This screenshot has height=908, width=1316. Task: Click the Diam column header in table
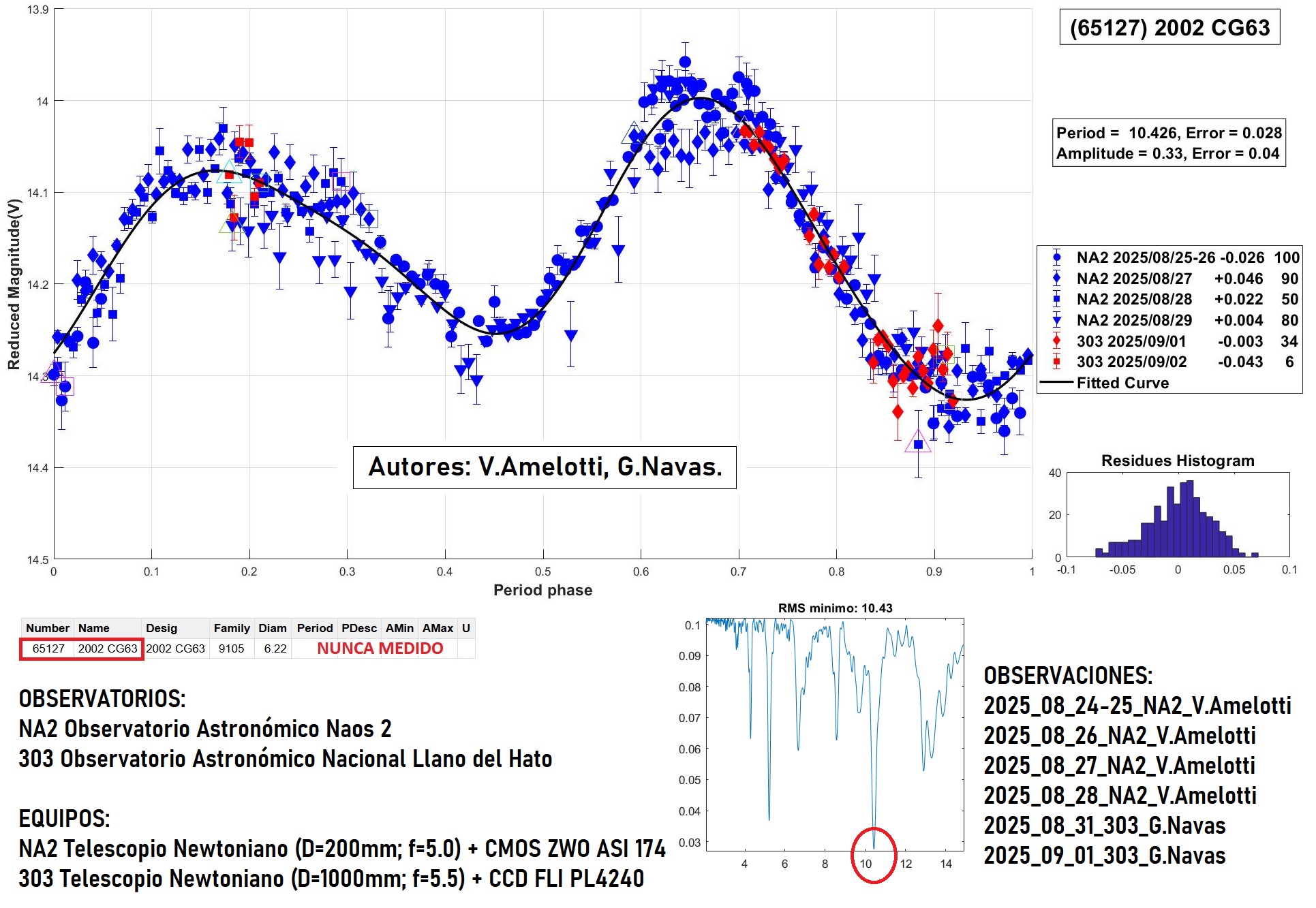tap(273, 628)
